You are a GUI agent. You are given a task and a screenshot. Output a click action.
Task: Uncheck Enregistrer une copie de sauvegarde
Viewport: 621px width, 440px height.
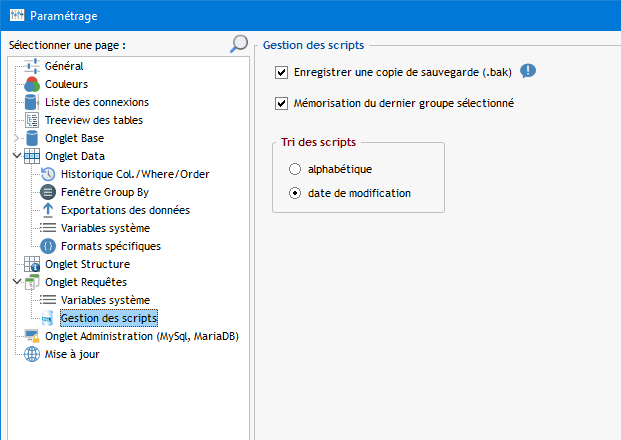(x=281, y=72)
